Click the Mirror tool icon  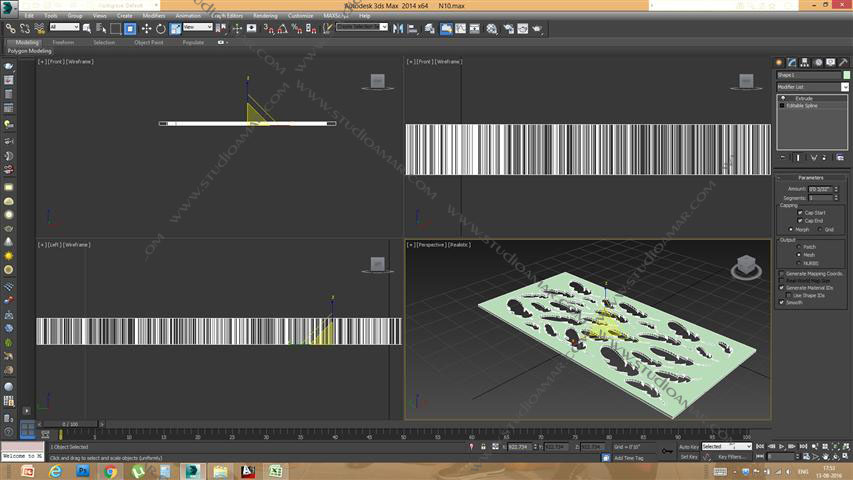[x=399, y=29]
